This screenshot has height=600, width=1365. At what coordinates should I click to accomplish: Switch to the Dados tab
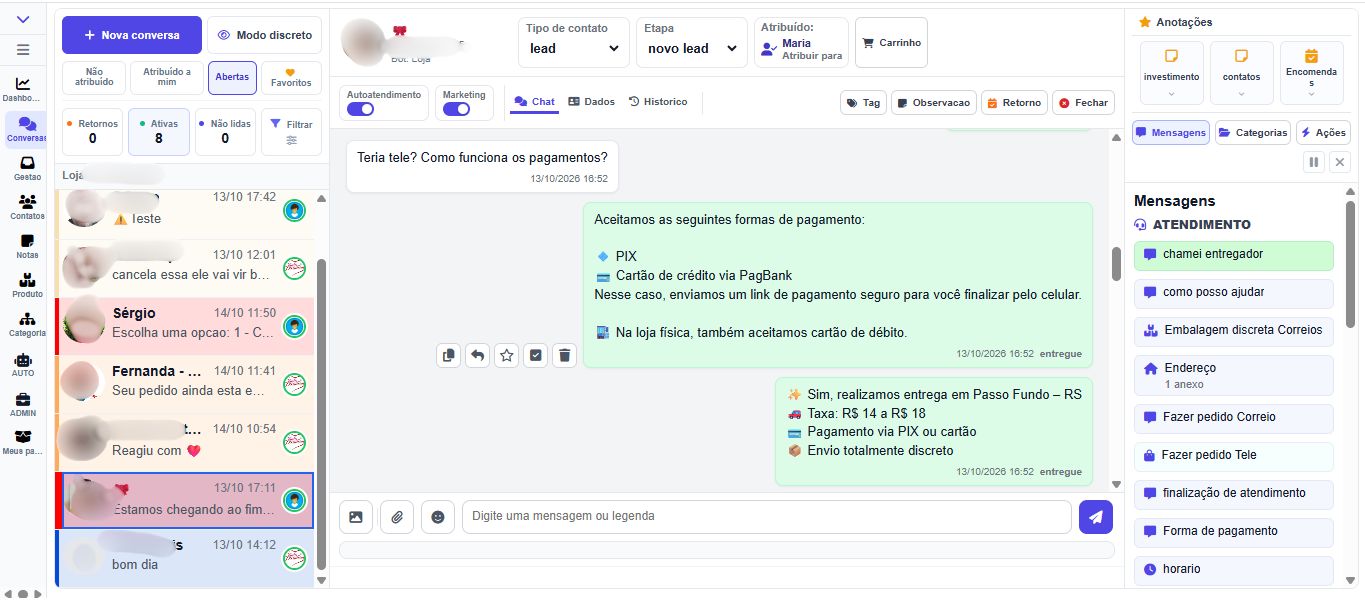point(591,102)
